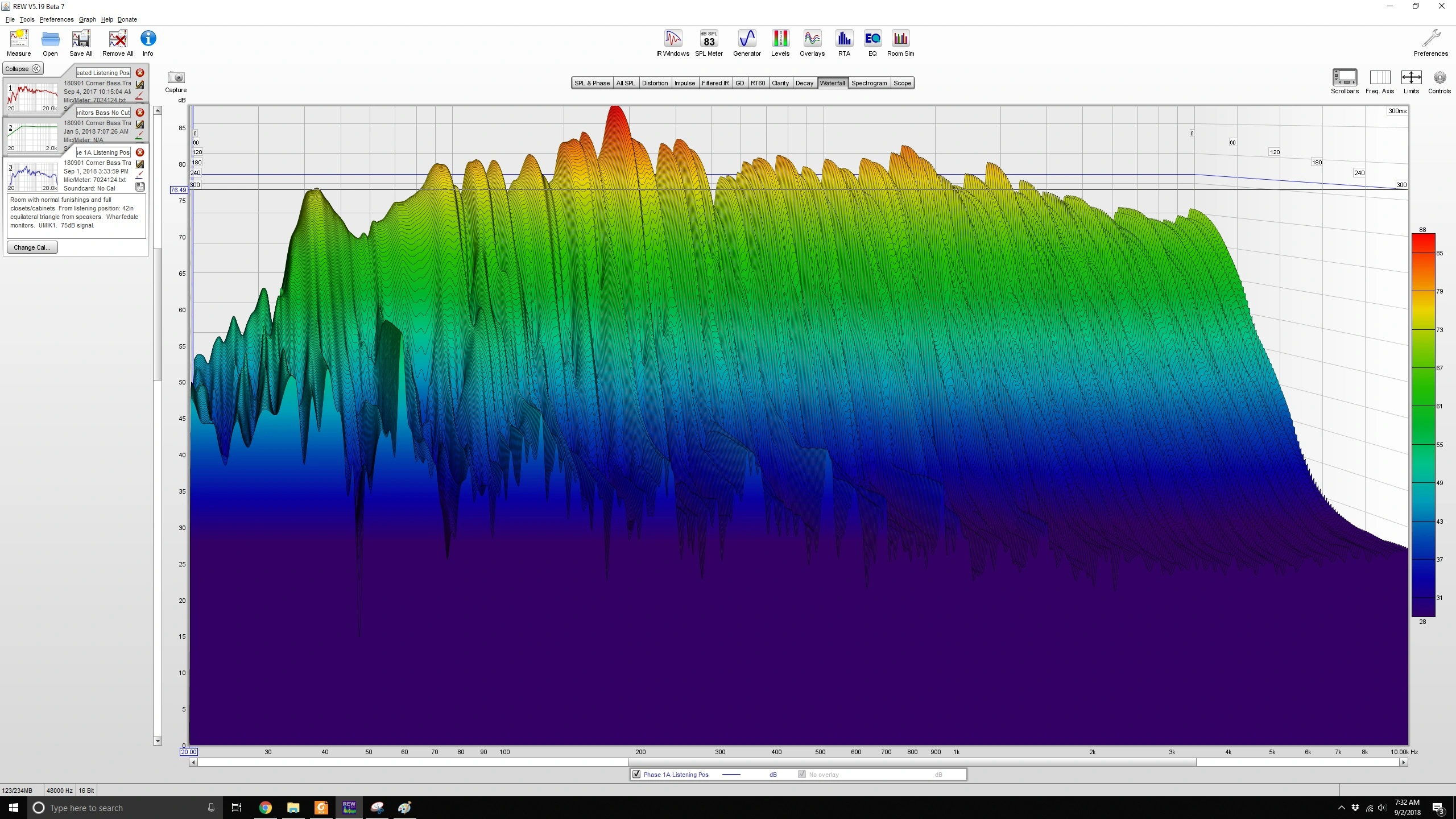Toggle the Scrollbars display button
The width and height of the screenshot is (1456, 819).
pos(1345,78)
